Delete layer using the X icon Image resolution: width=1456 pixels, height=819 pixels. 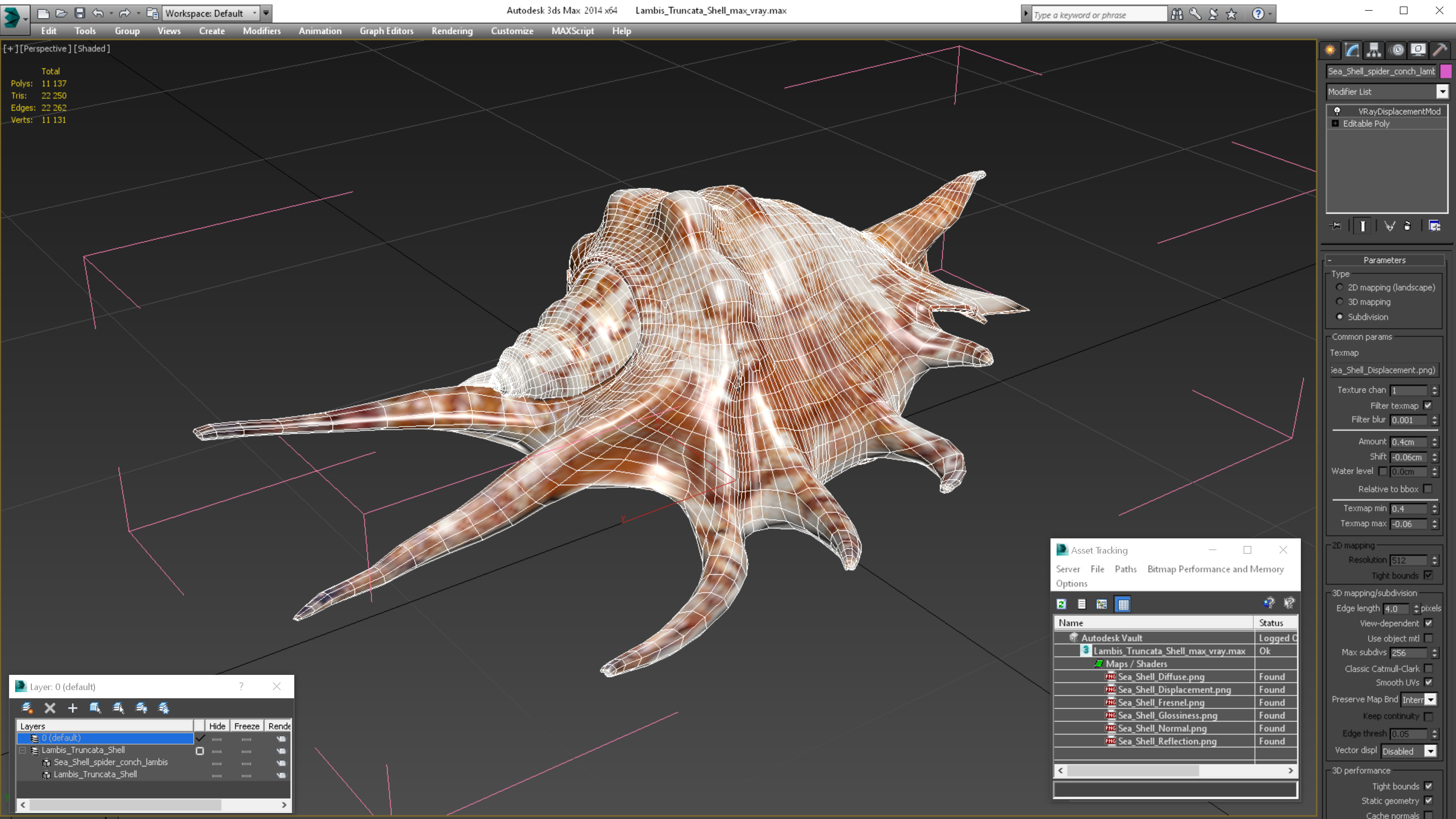tap(50, 708)
